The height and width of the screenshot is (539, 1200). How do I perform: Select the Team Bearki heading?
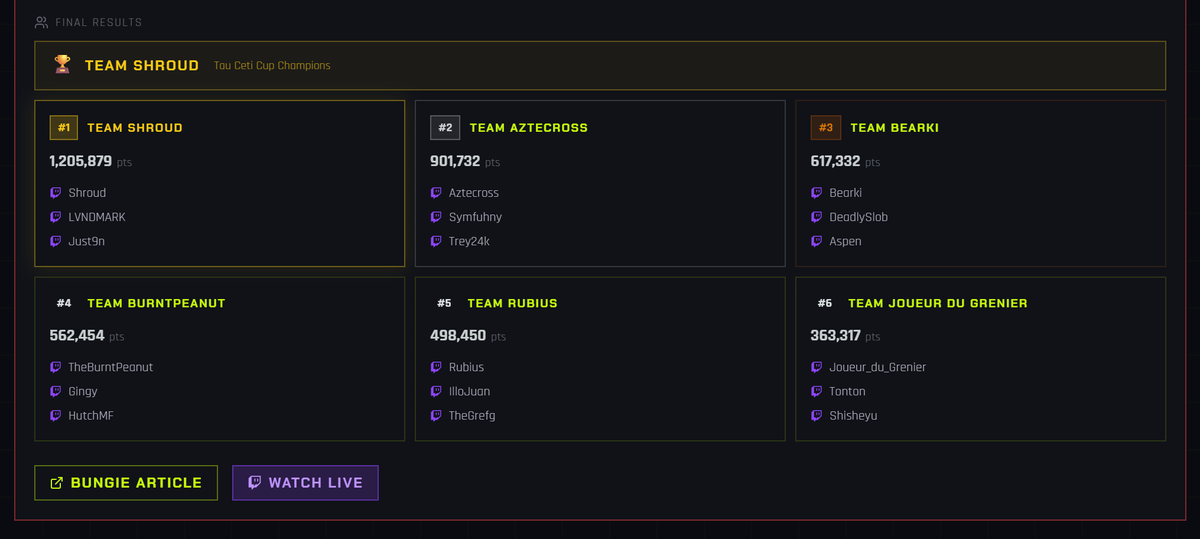[x=894, y=128]
